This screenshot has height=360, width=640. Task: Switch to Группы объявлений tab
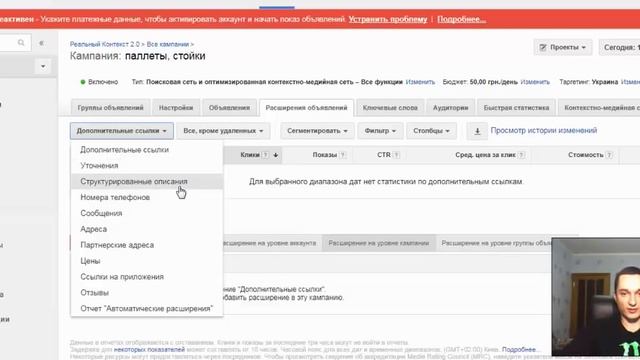[110, 108]
